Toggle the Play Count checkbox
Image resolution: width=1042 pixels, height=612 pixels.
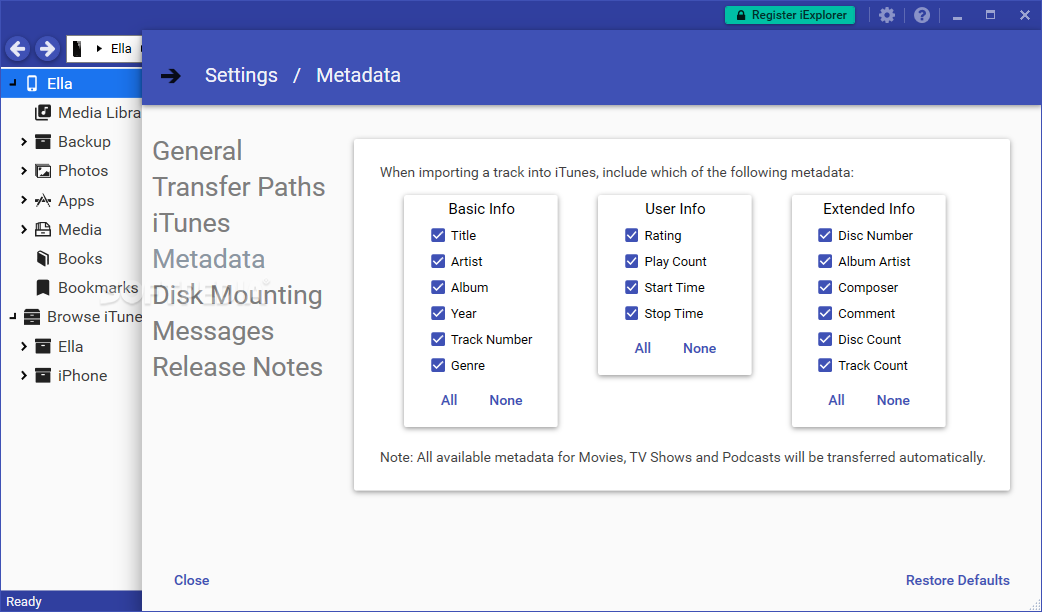pos(631,261)
